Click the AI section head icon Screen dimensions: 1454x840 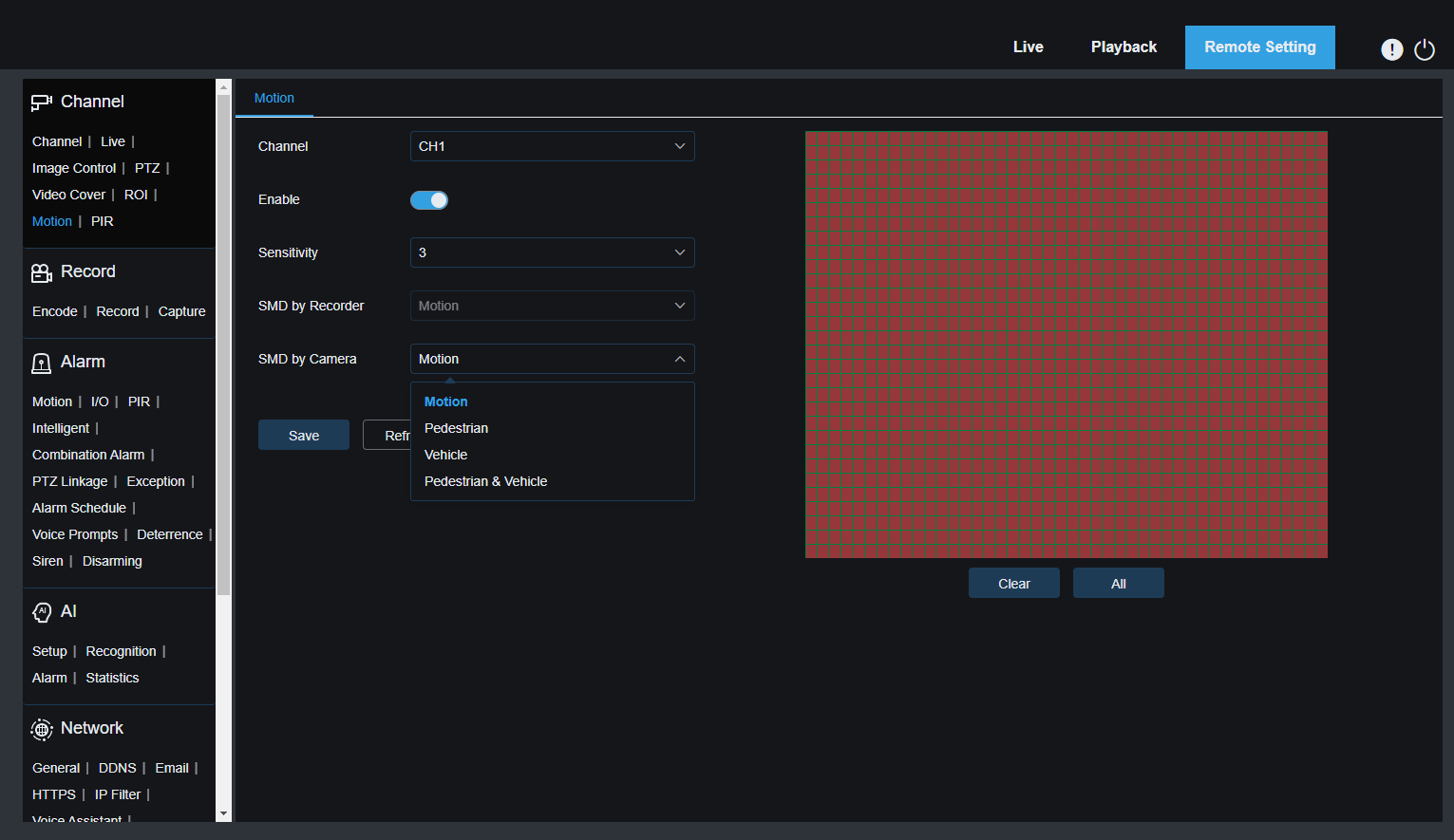(42, 612)
